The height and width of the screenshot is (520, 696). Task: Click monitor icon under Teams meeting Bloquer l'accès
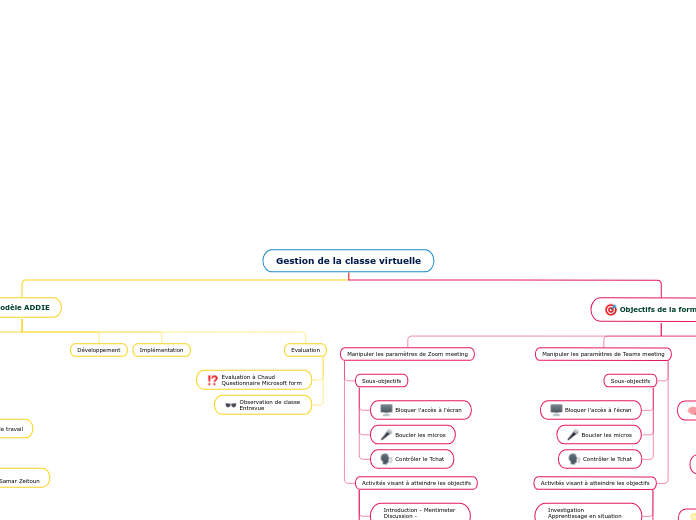pyautogui.click(x=556, y=410)
